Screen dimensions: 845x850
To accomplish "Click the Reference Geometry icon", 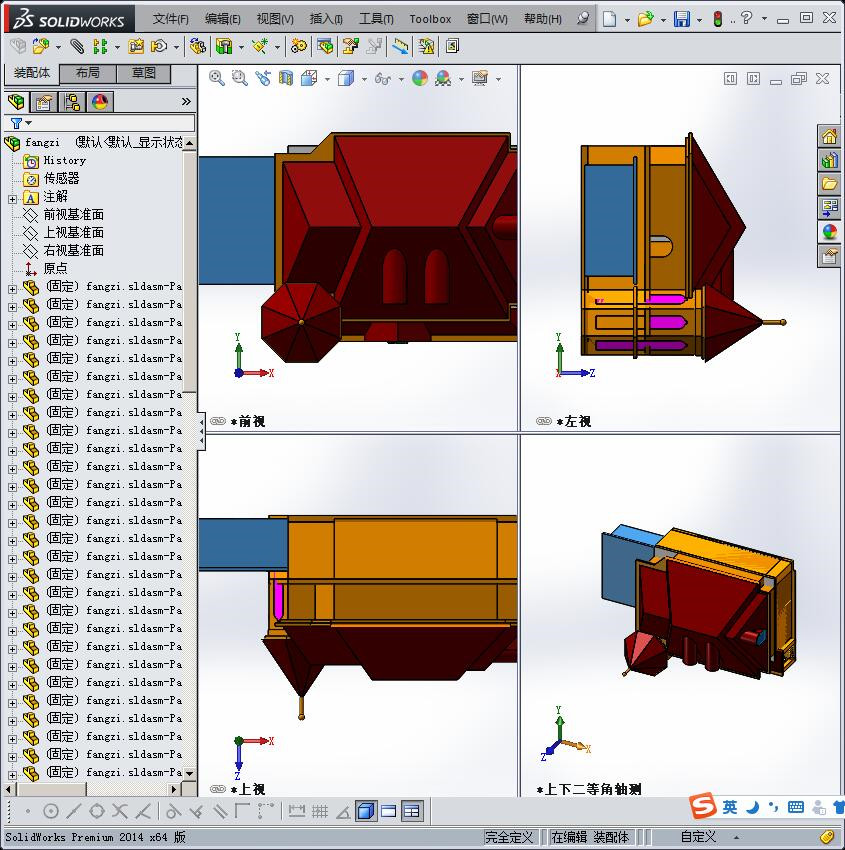I will point(260,47).
